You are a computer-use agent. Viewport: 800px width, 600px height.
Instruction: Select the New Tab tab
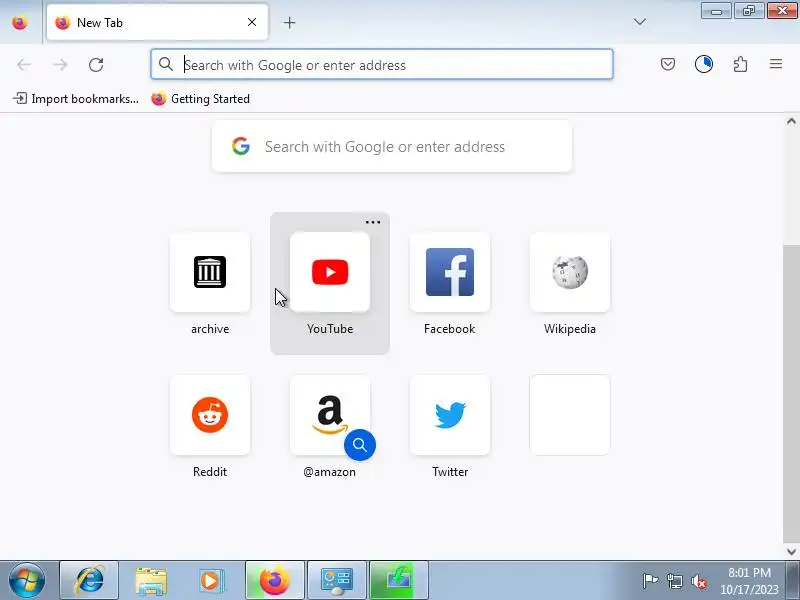pos(157,22)
